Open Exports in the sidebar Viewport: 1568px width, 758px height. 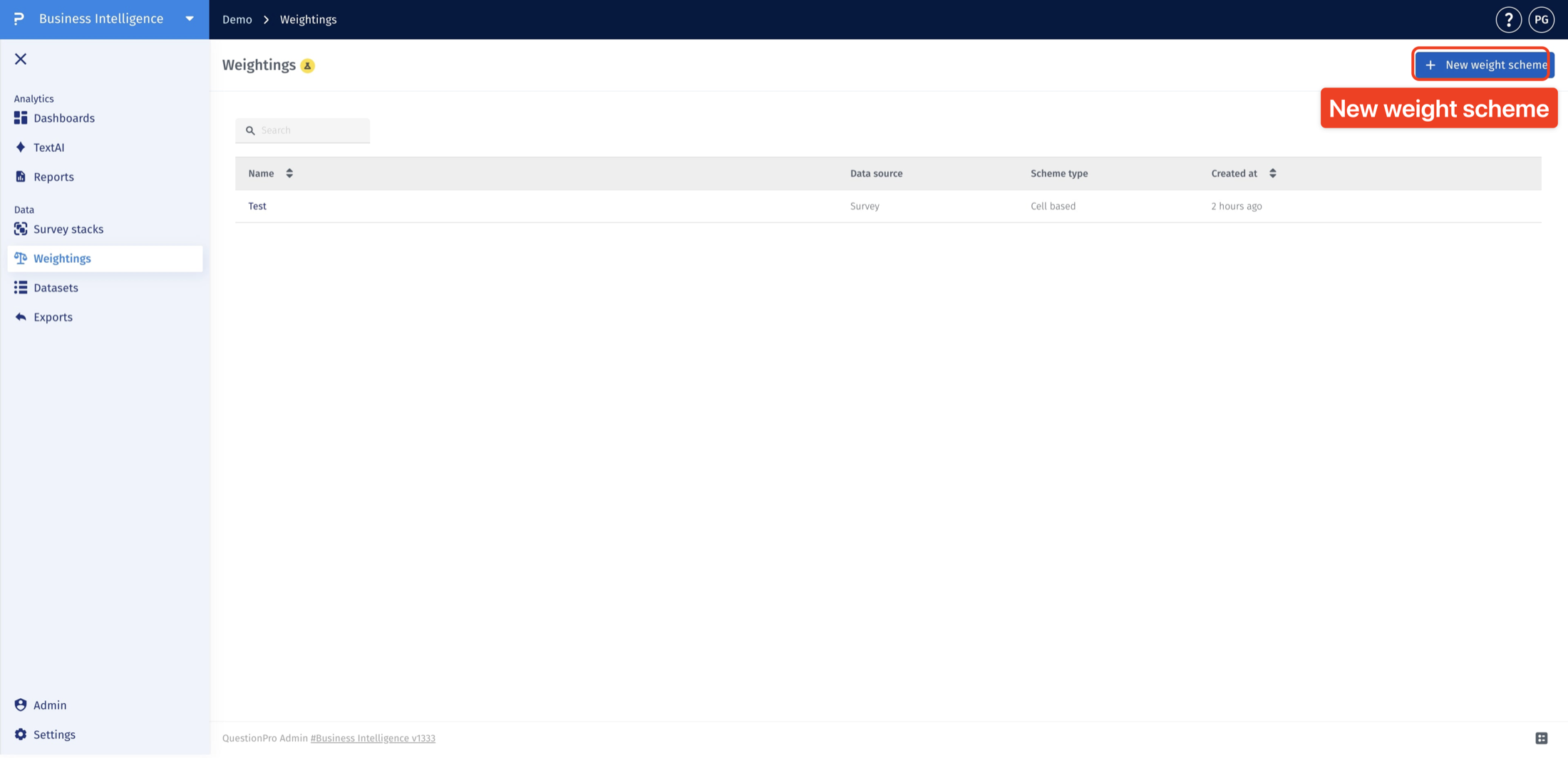pos(105,317)
